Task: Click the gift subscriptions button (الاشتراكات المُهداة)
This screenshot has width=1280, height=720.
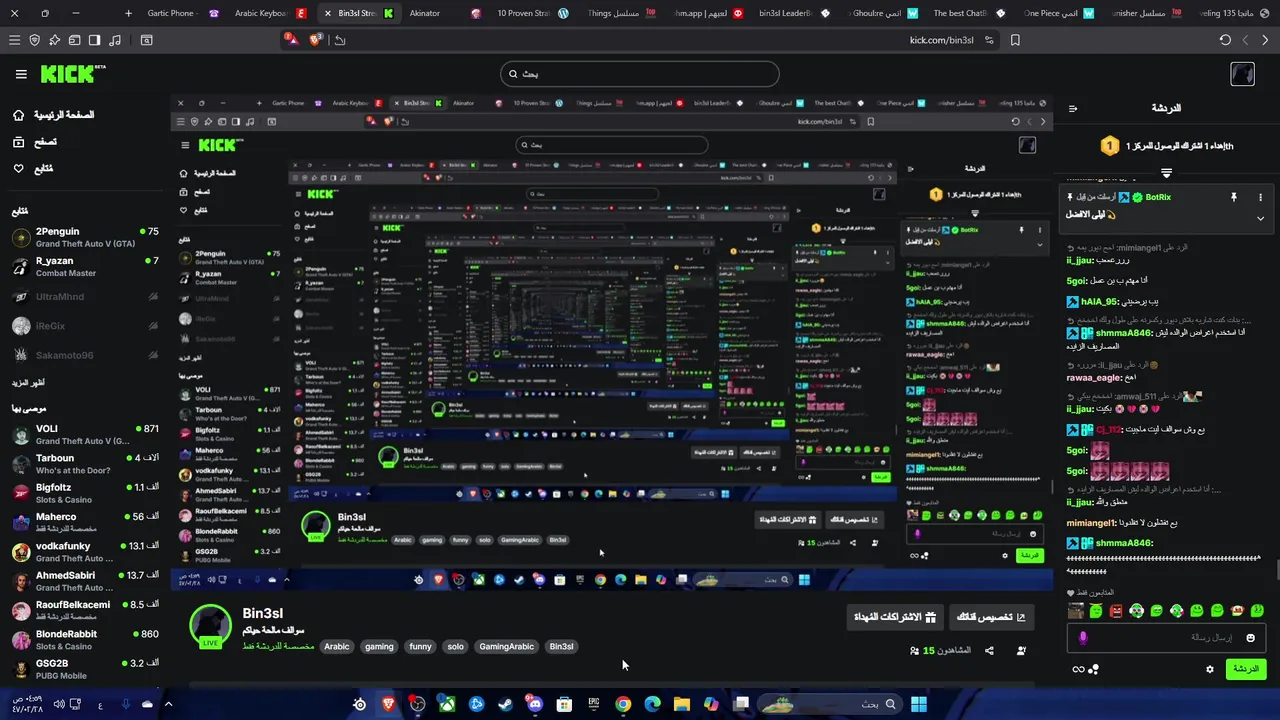Action: pyautogui.click(x=895, y=617)
